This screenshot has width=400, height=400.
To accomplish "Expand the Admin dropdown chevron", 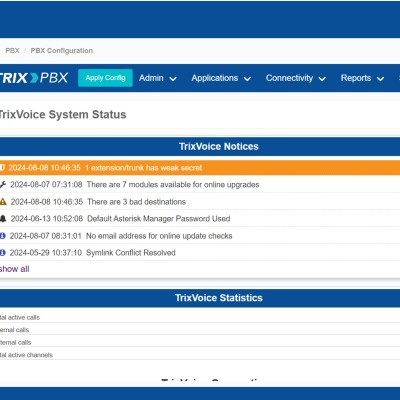I will pos(173,79).
